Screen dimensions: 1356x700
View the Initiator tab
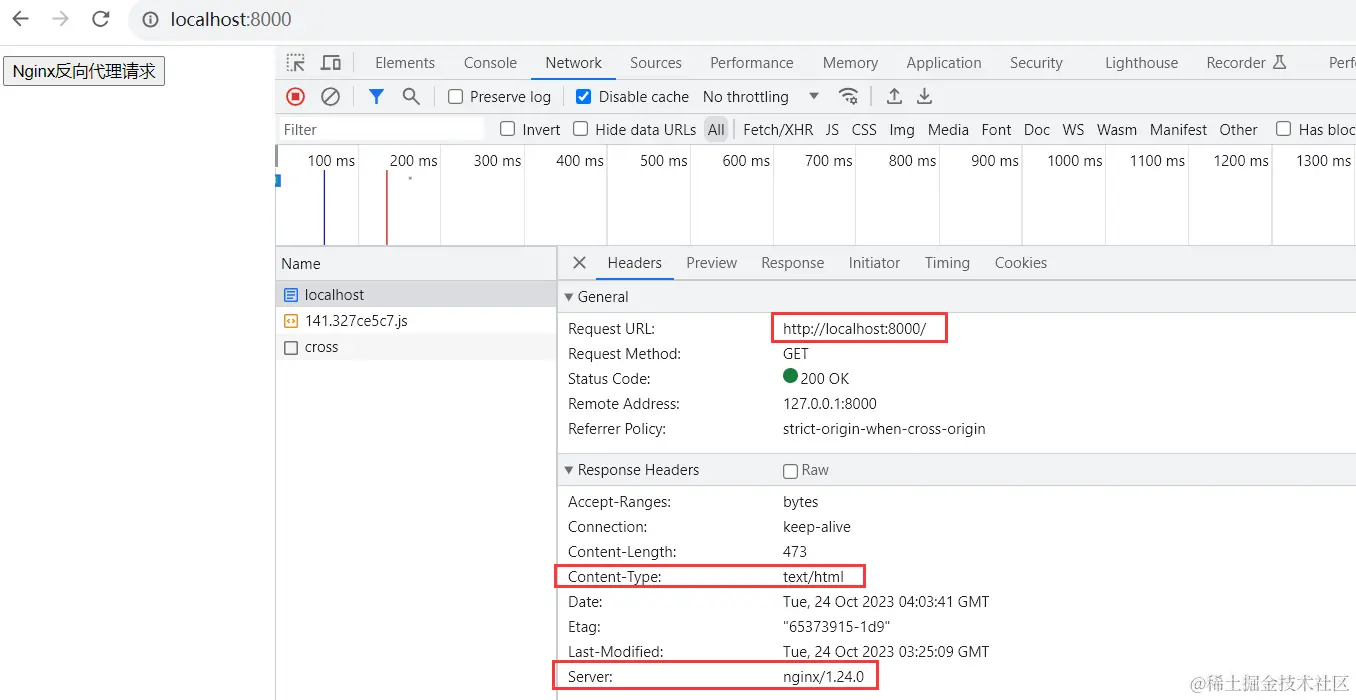click(874, 263)
